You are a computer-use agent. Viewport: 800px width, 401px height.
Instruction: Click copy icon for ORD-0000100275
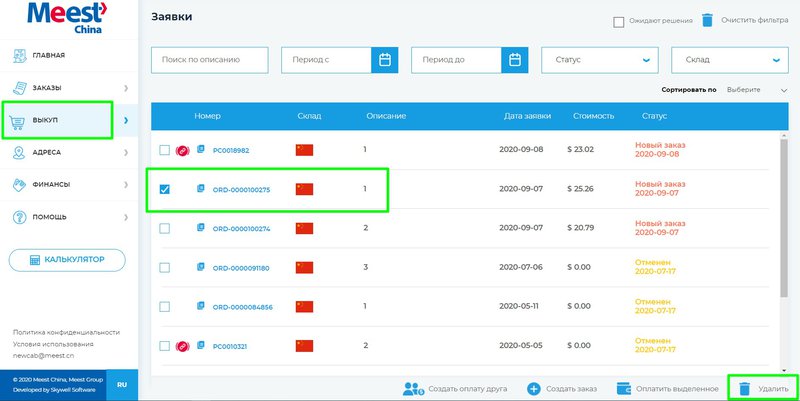(x=201, y=188)
